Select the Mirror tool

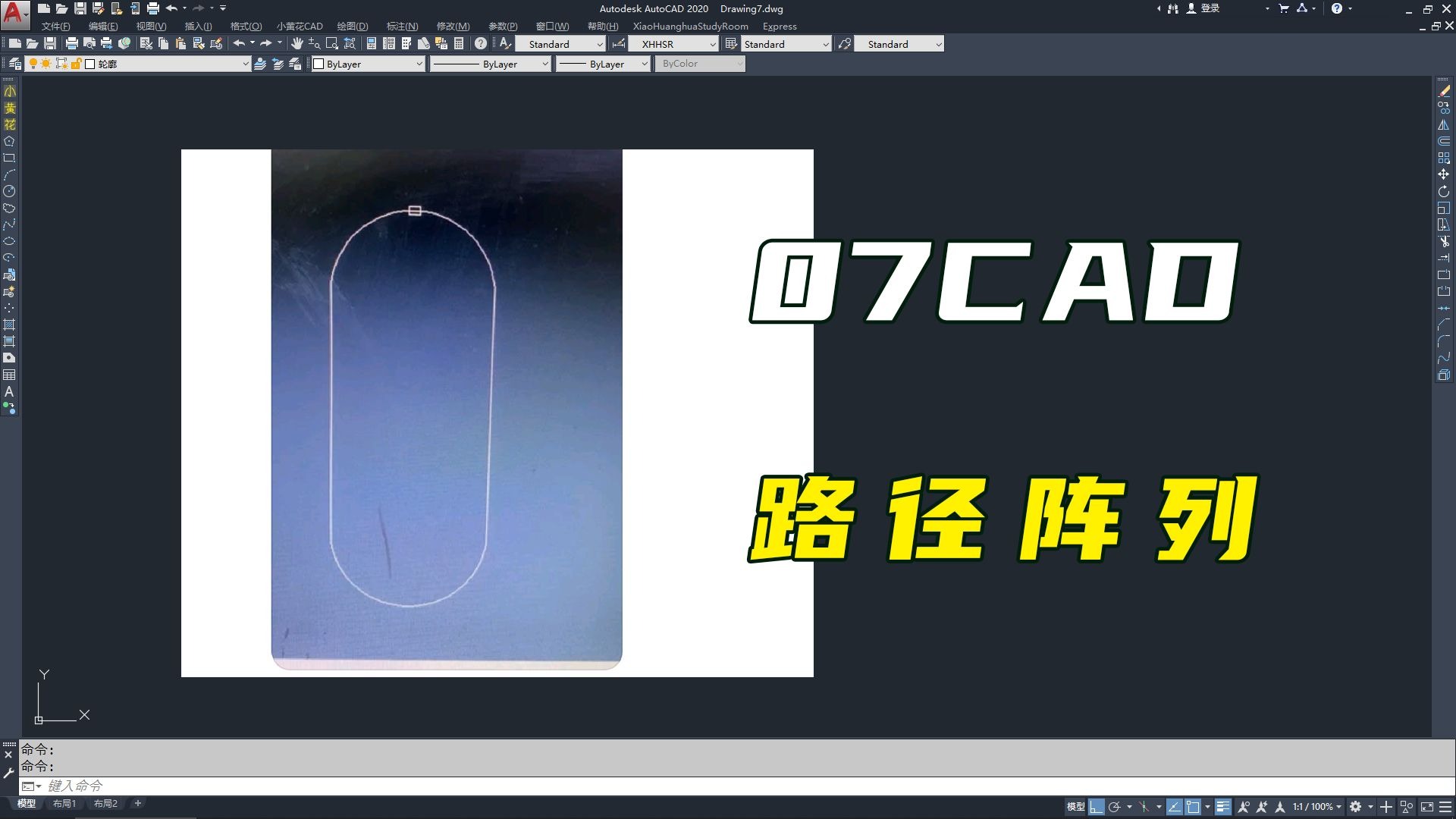point(1444,125)
